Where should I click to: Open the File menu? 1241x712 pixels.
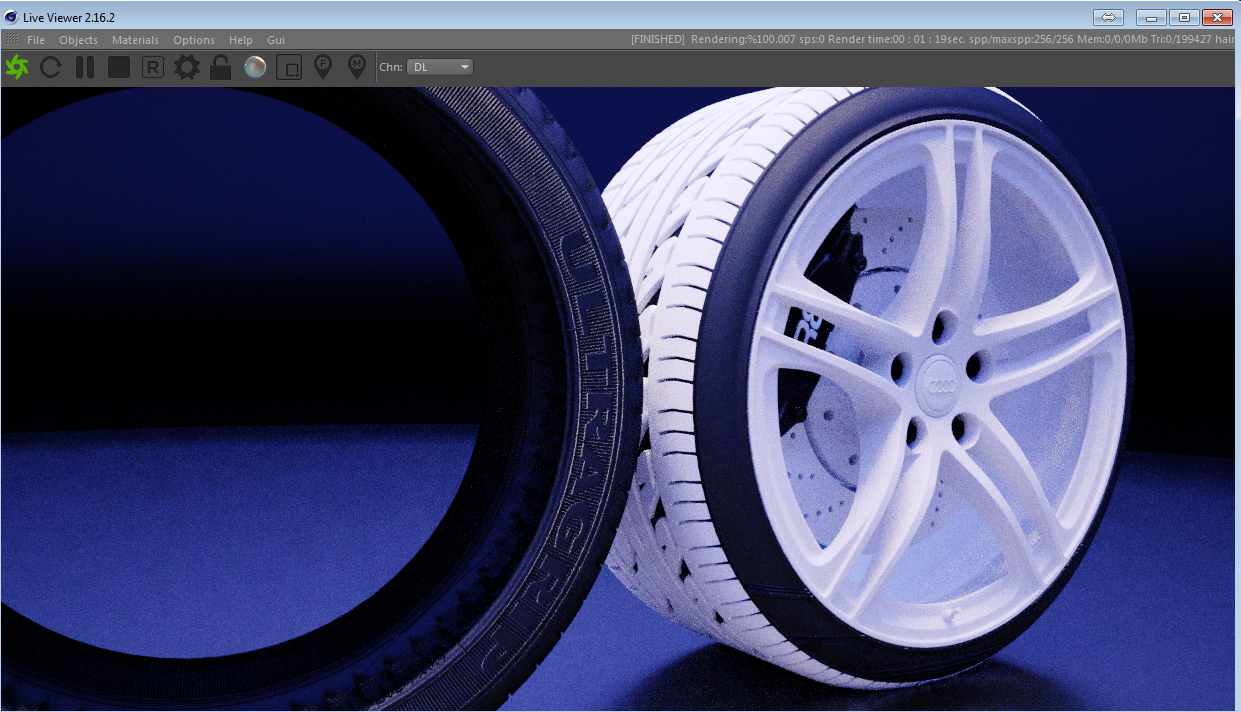point(36,40)
